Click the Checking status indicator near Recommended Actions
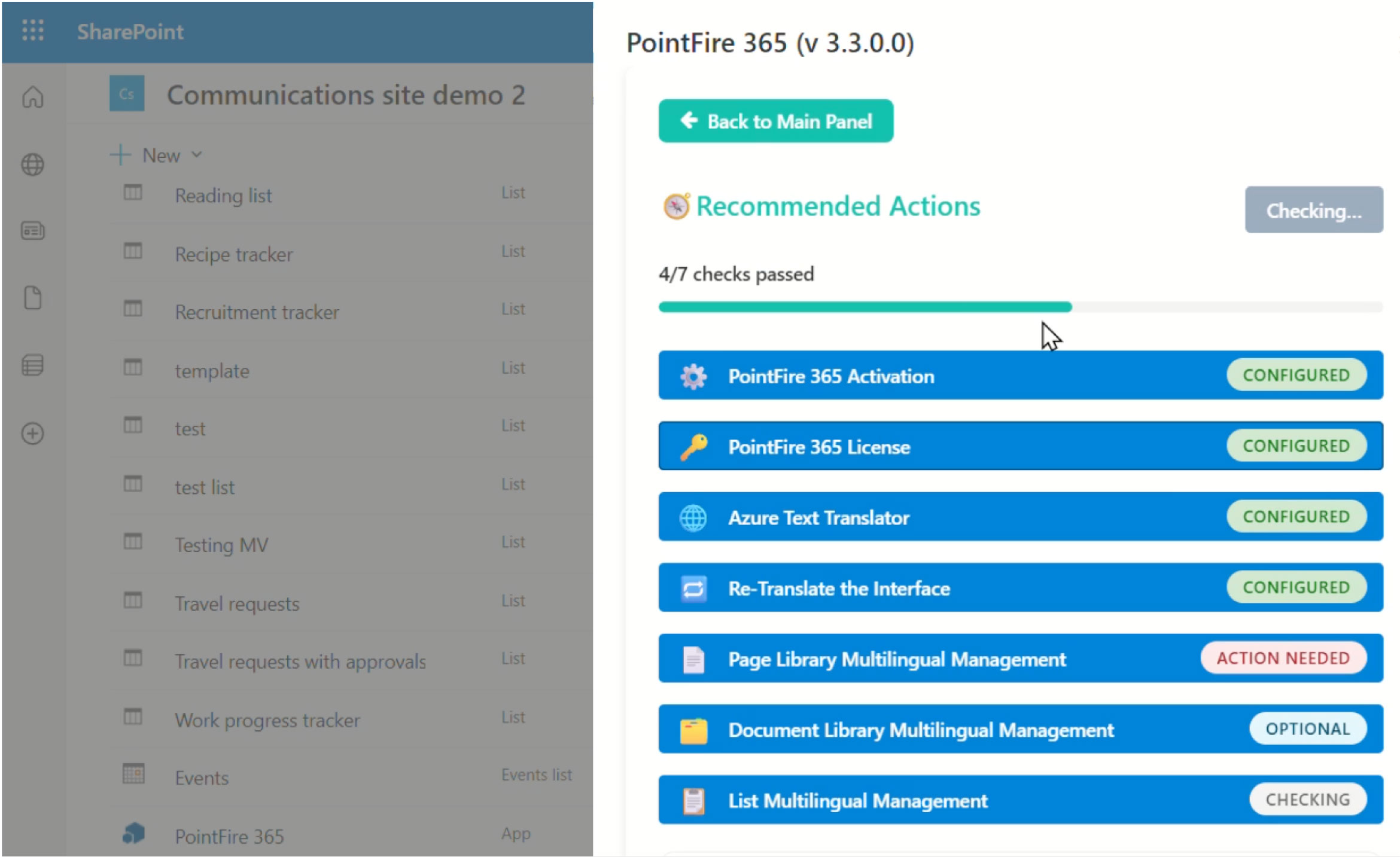Image resolution: width=1400 pixels, height=860 pixels. click(x=1314, y=210)
